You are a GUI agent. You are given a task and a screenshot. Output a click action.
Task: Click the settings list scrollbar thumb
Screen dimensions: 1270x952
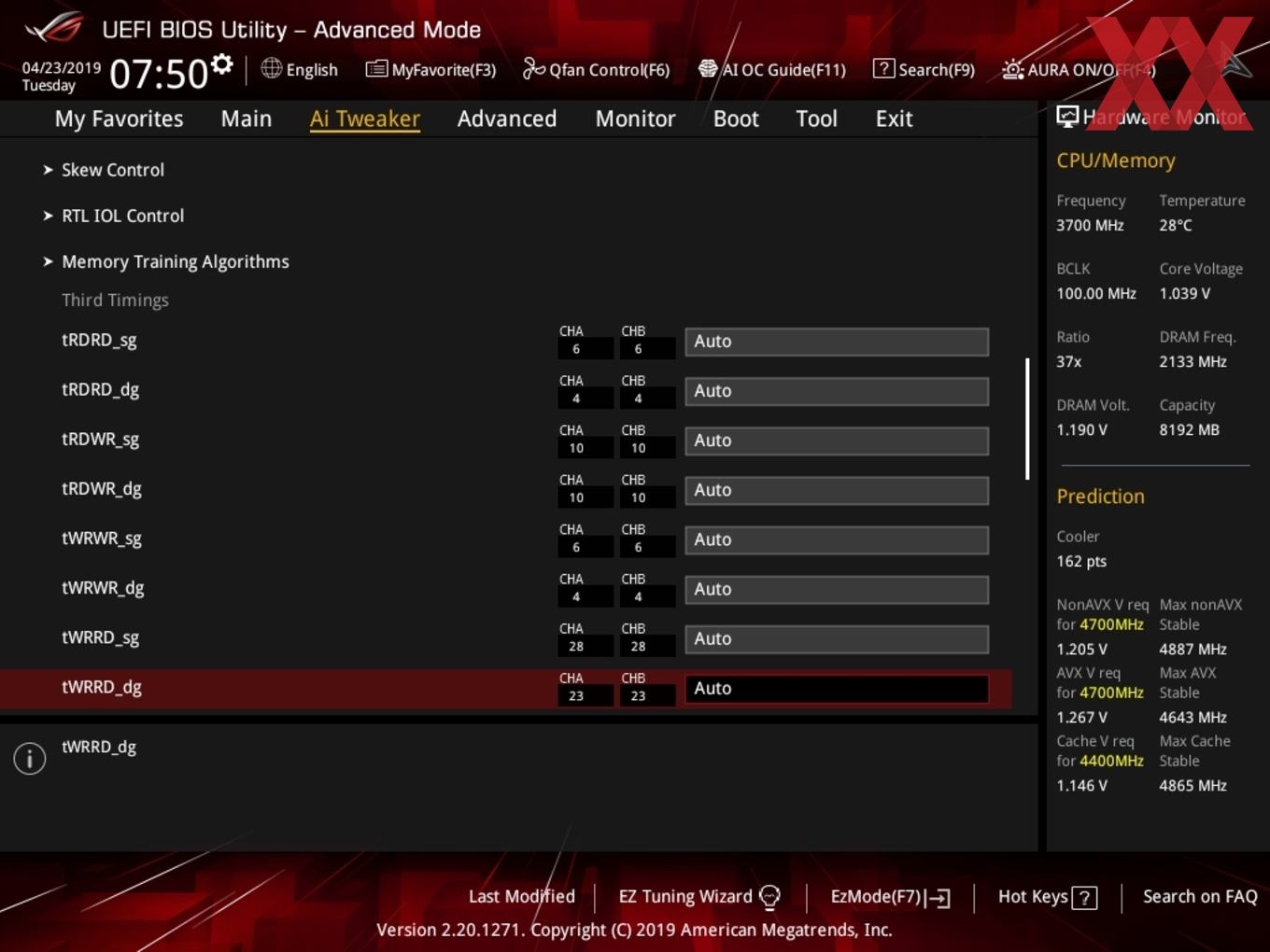(1027, 419)
